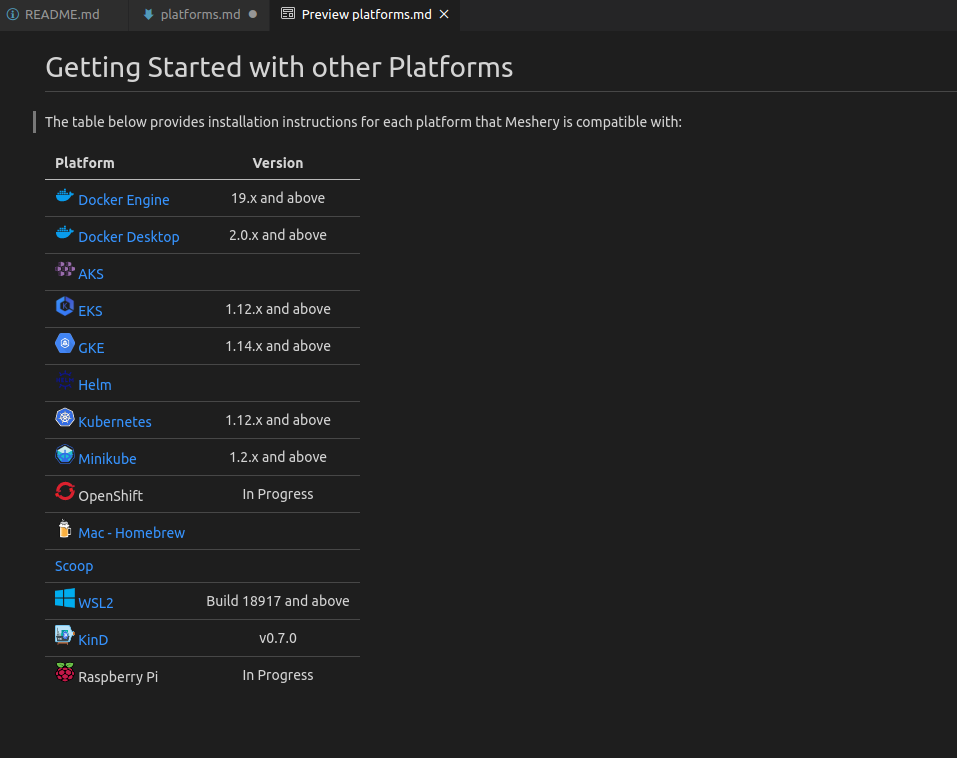Click the EKS hexagon icon
This screenshot has height=758, width=957.
(65, 306)
